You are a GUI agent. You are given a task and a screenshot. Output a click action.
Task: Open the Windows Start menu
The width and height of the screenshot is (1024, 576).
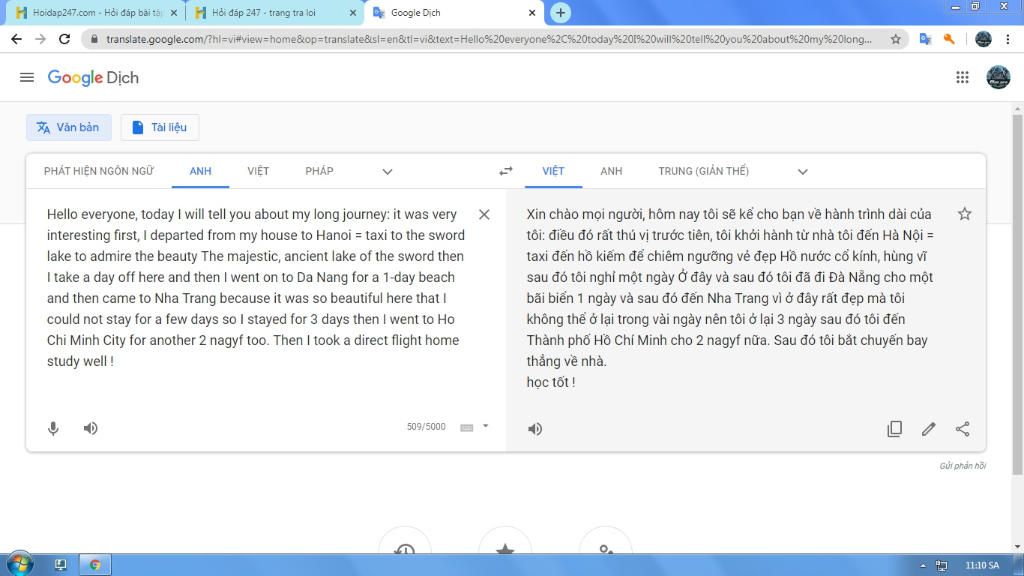point(19,564)
